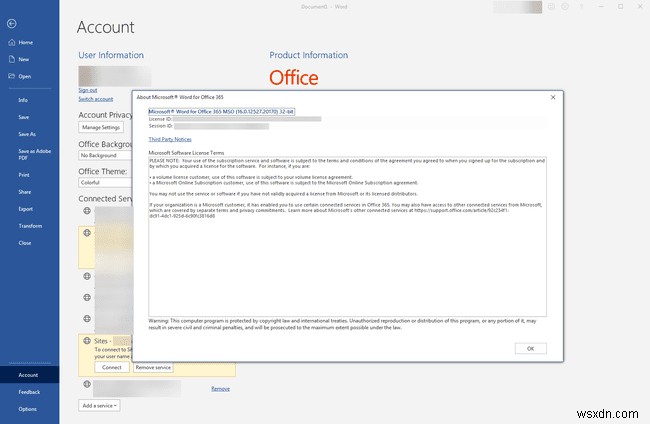Image resolution: width=650 pixels, height=424 pixels.
Task: Click the 'Microsoft Software License Terms' label
Action: [x=186, y=153]
